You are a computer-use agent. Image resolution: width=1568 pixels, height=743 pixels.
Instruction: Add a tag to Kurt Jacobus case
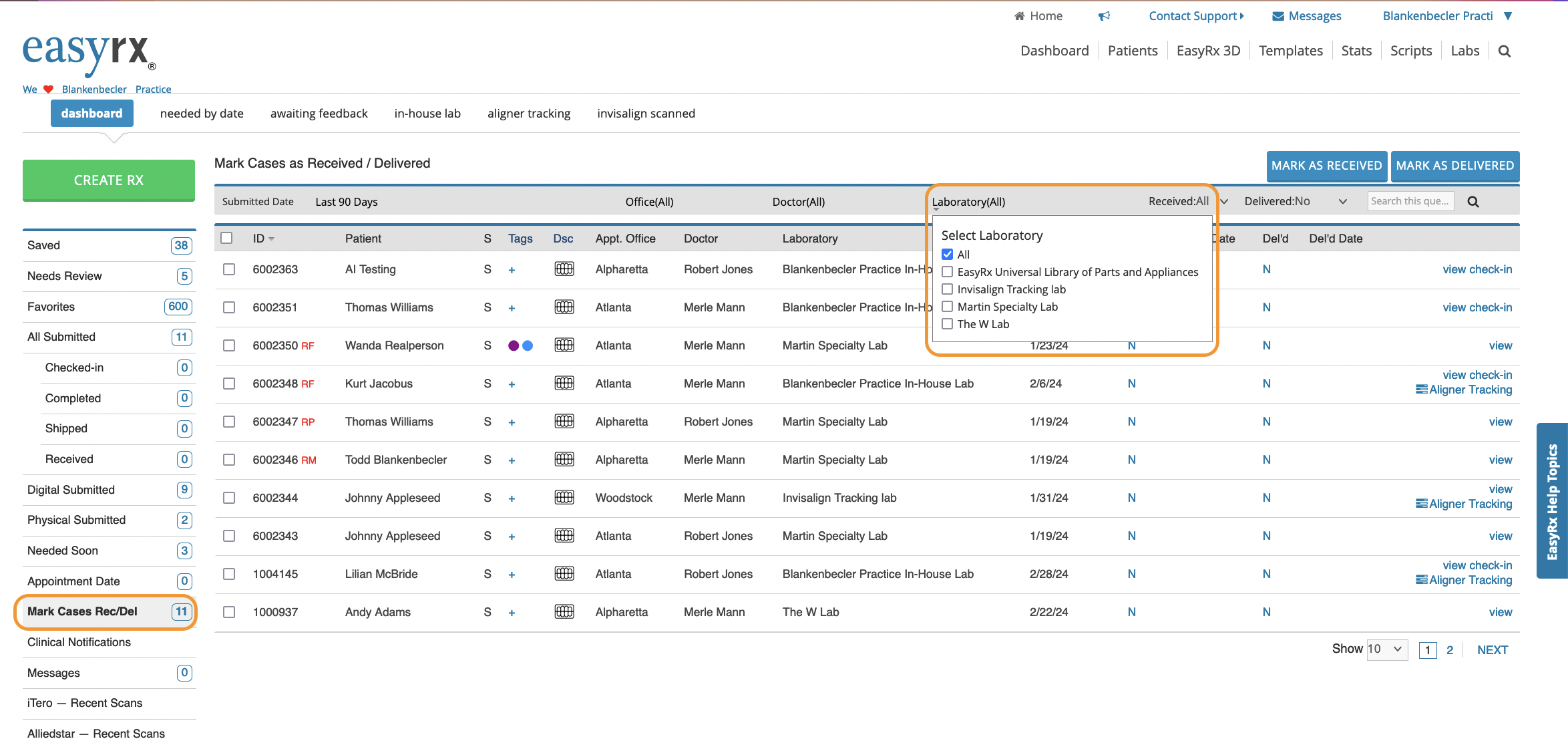coord(512,384)
